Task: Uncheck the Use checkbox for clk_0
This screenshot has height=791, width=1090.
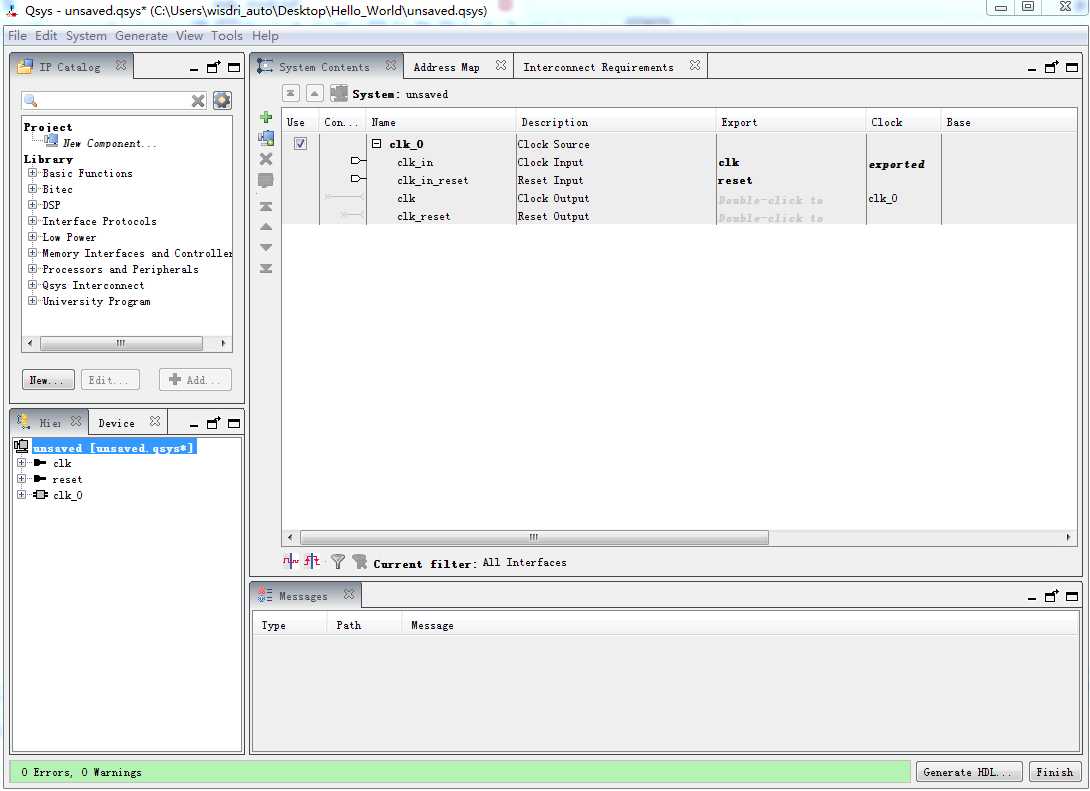Action: tap(300, 143)
